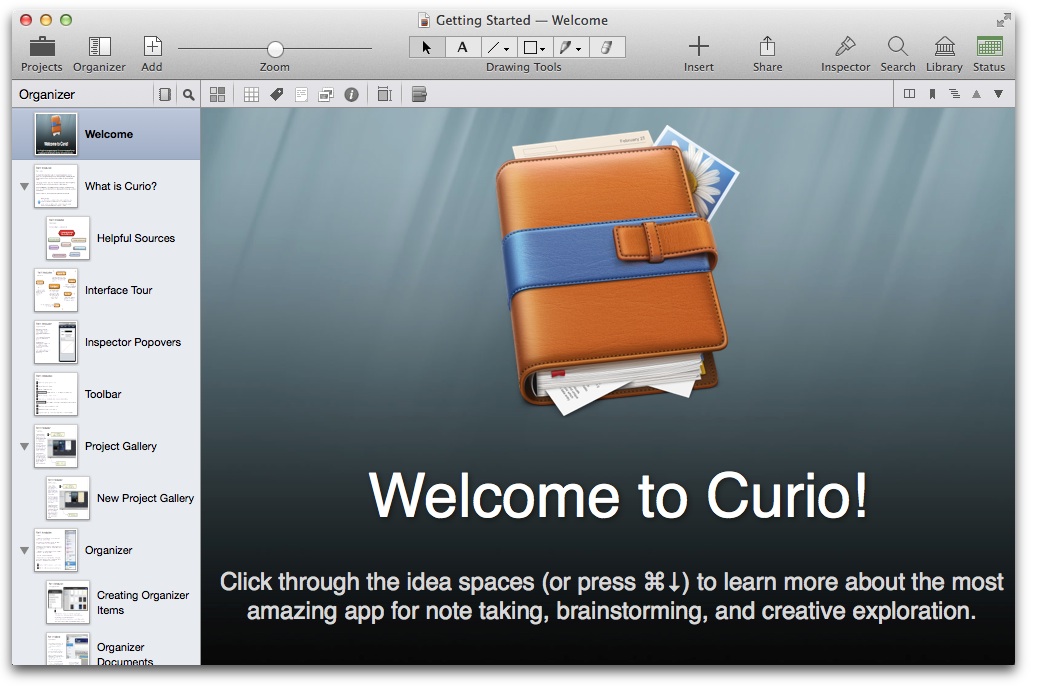Click the dimension frame icon
Screen dimensions: 1038x686
coord(385,95)
